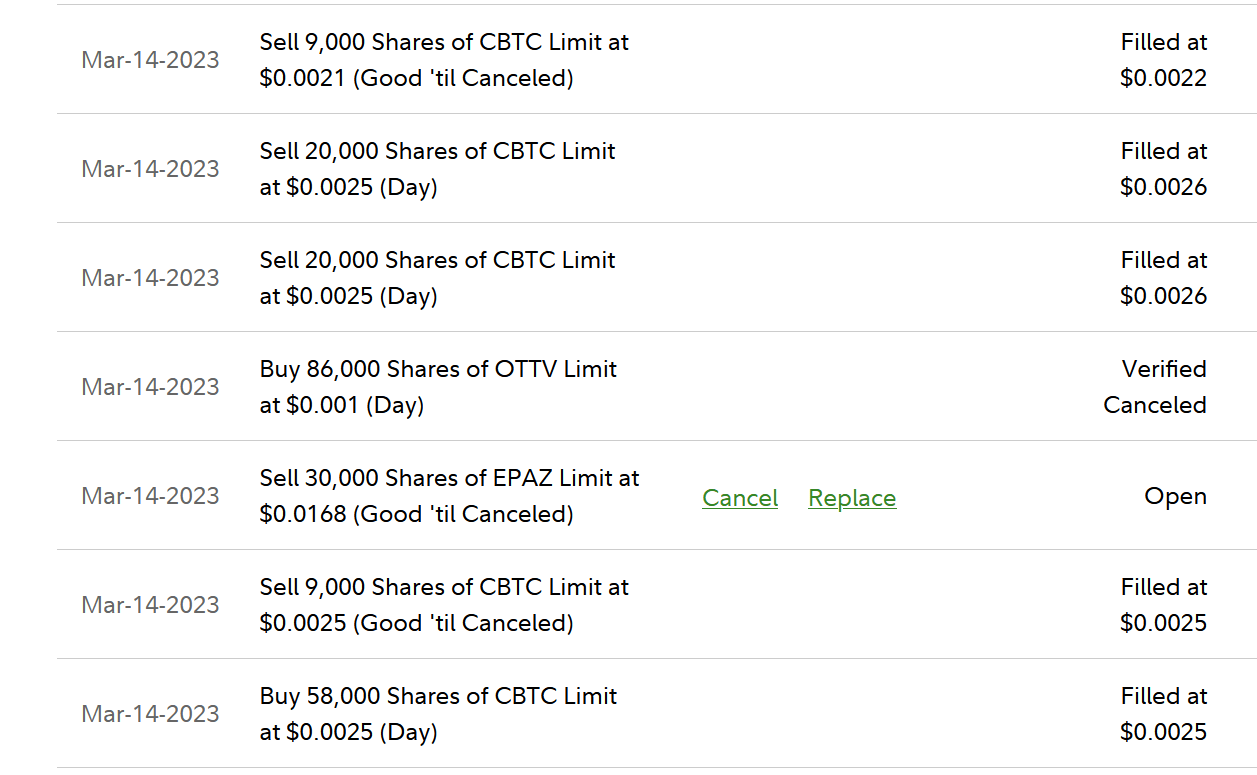Select Sell 9,000 CBTC at $0.0025 order description
The image size is (1257, 775).
click(x=444, y=605)
